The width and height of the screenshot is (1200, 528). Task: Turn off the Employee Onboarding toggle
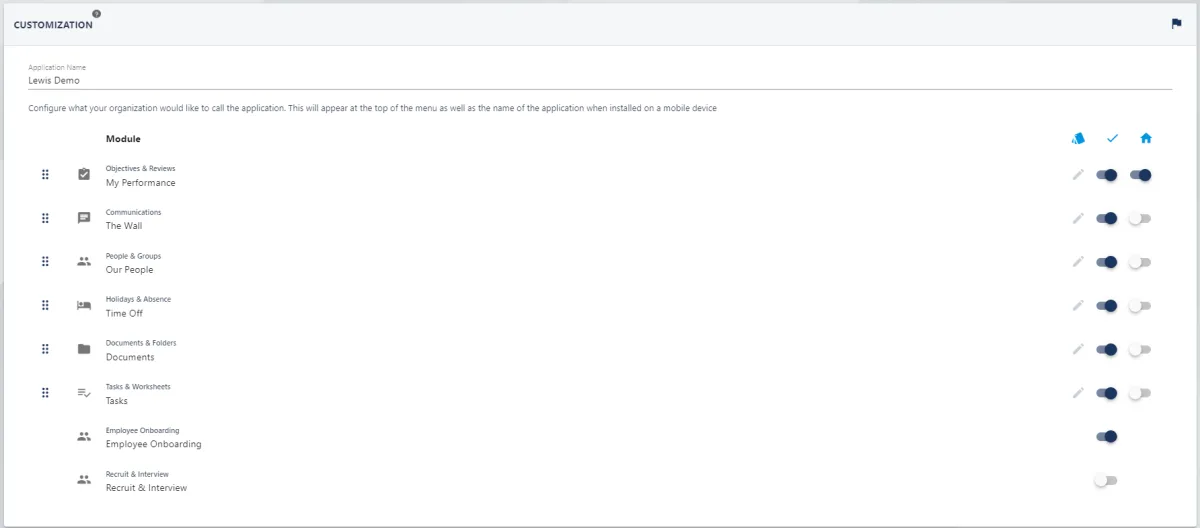click(x=1107, y=437)
